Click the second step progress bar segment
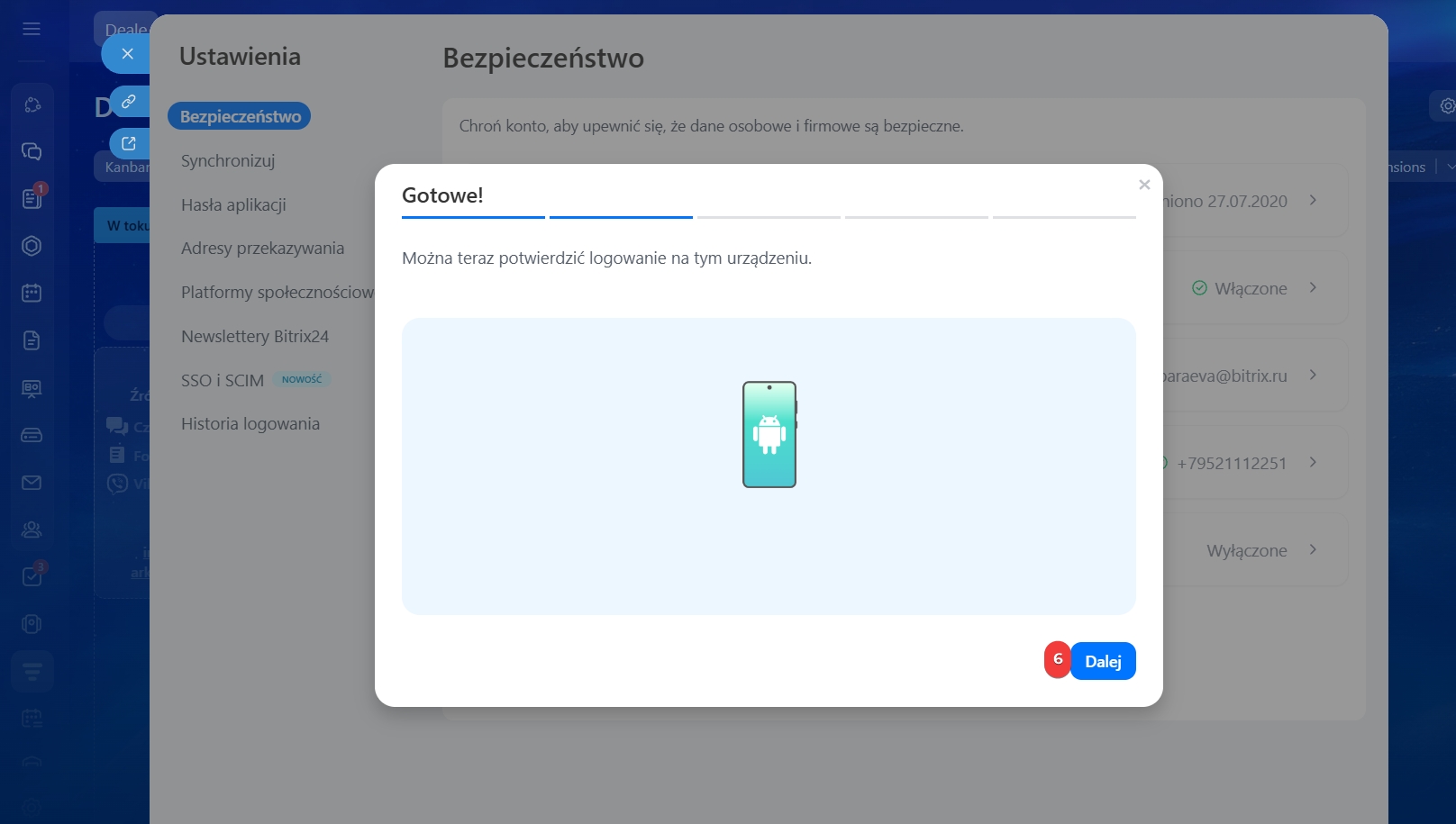Viewport: 1456px width, 824px height. [621, 217]
